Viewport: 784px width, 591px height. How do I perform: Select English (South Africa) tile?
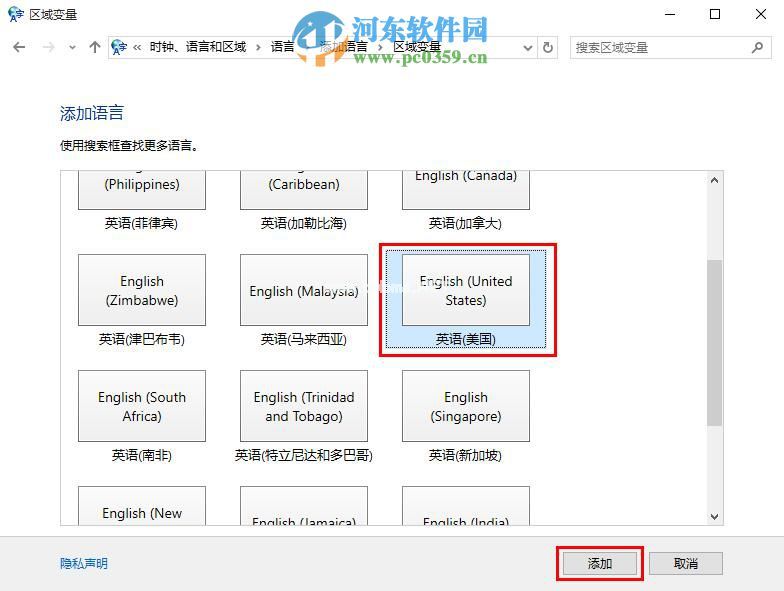pos(142,406)
